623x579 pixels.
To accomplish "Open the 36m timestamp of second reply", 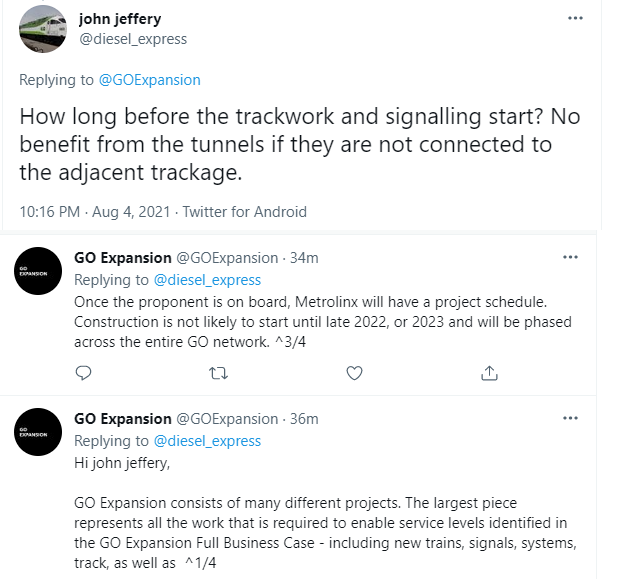I will click(x=304, y=419).
